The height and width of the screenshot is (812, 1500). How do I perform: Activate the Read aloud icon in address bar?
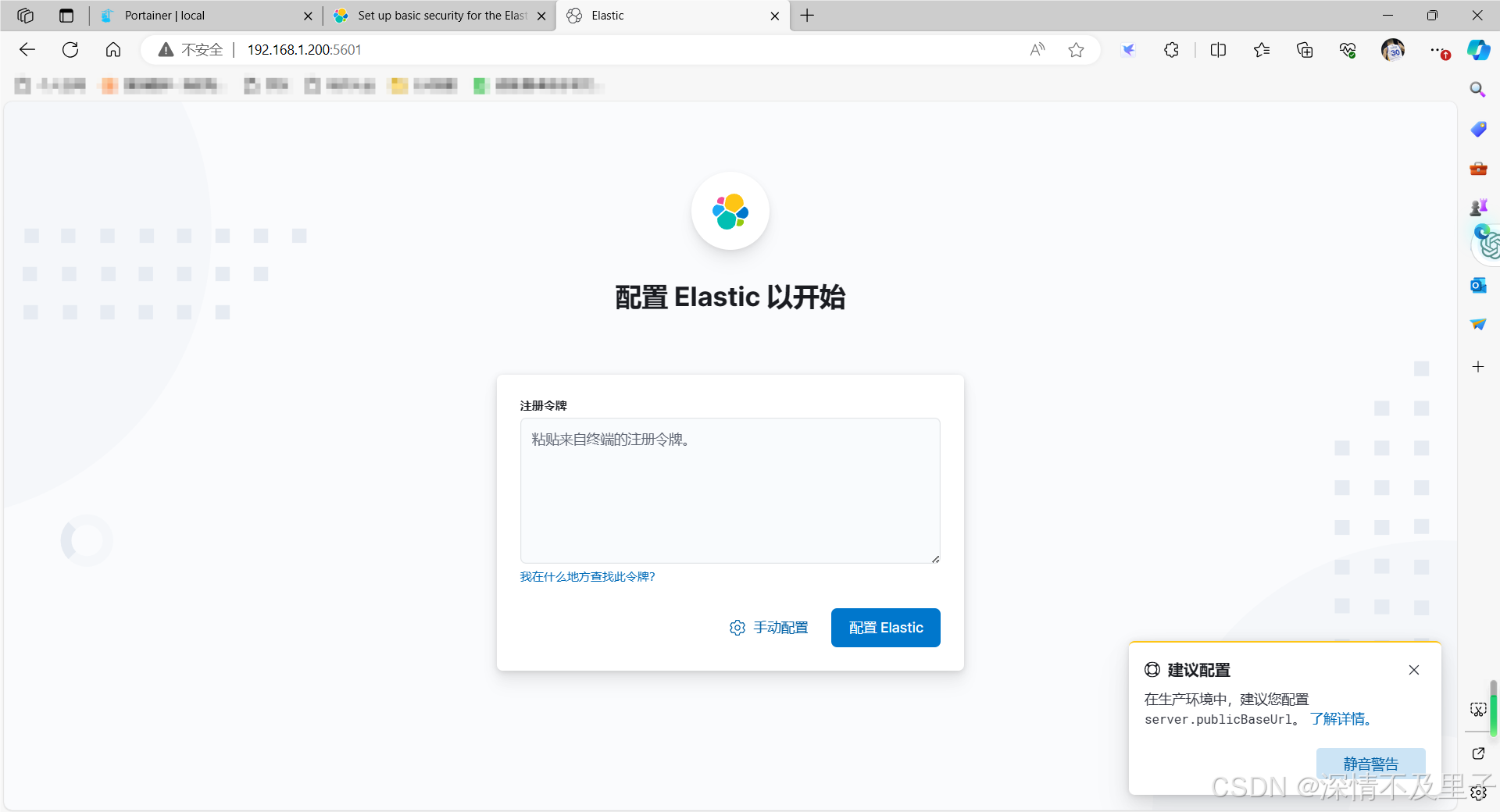tap(1037, 50)
